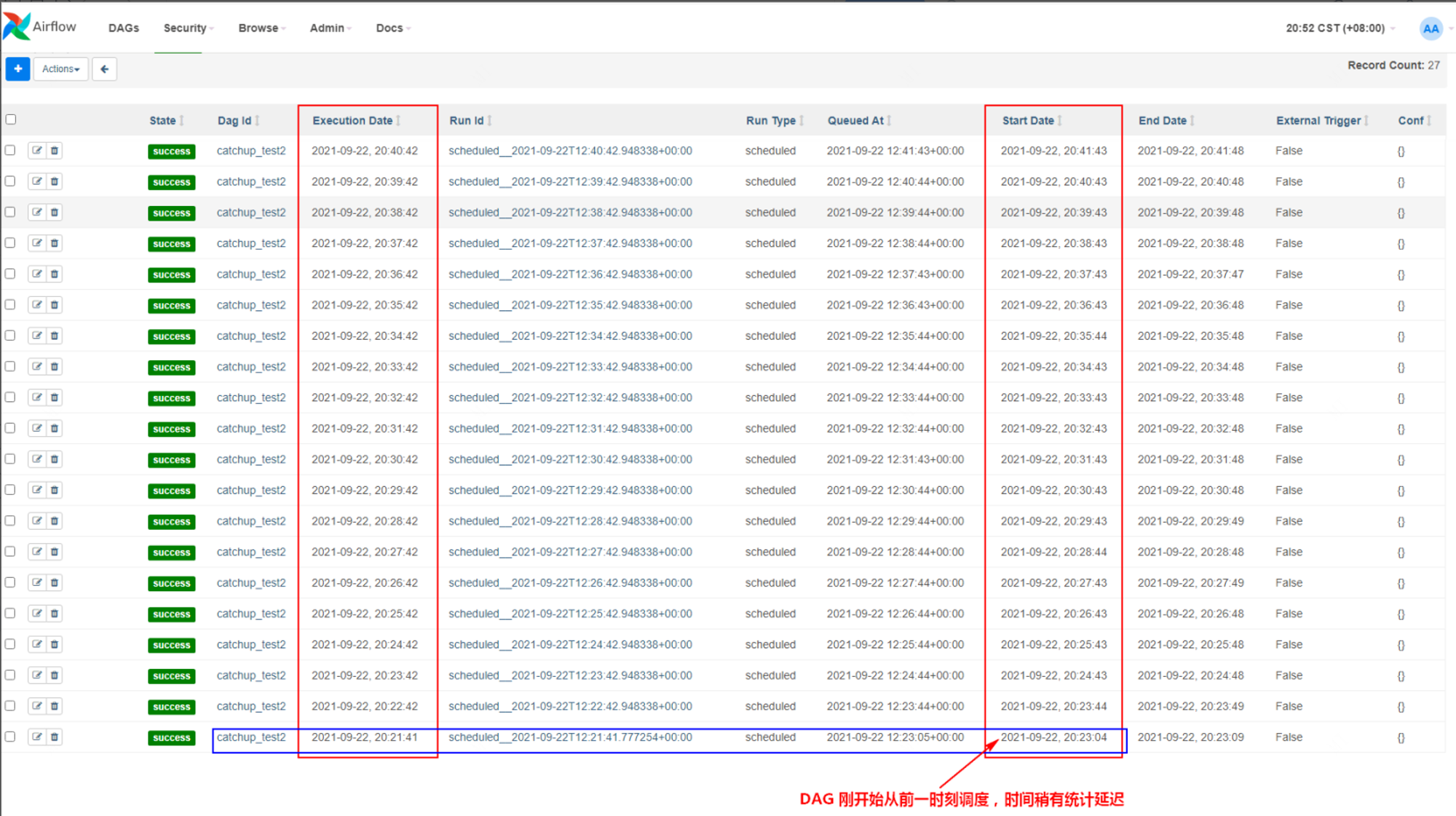
Task: Click the Airflow logo
Action: [x=40, y=27]
